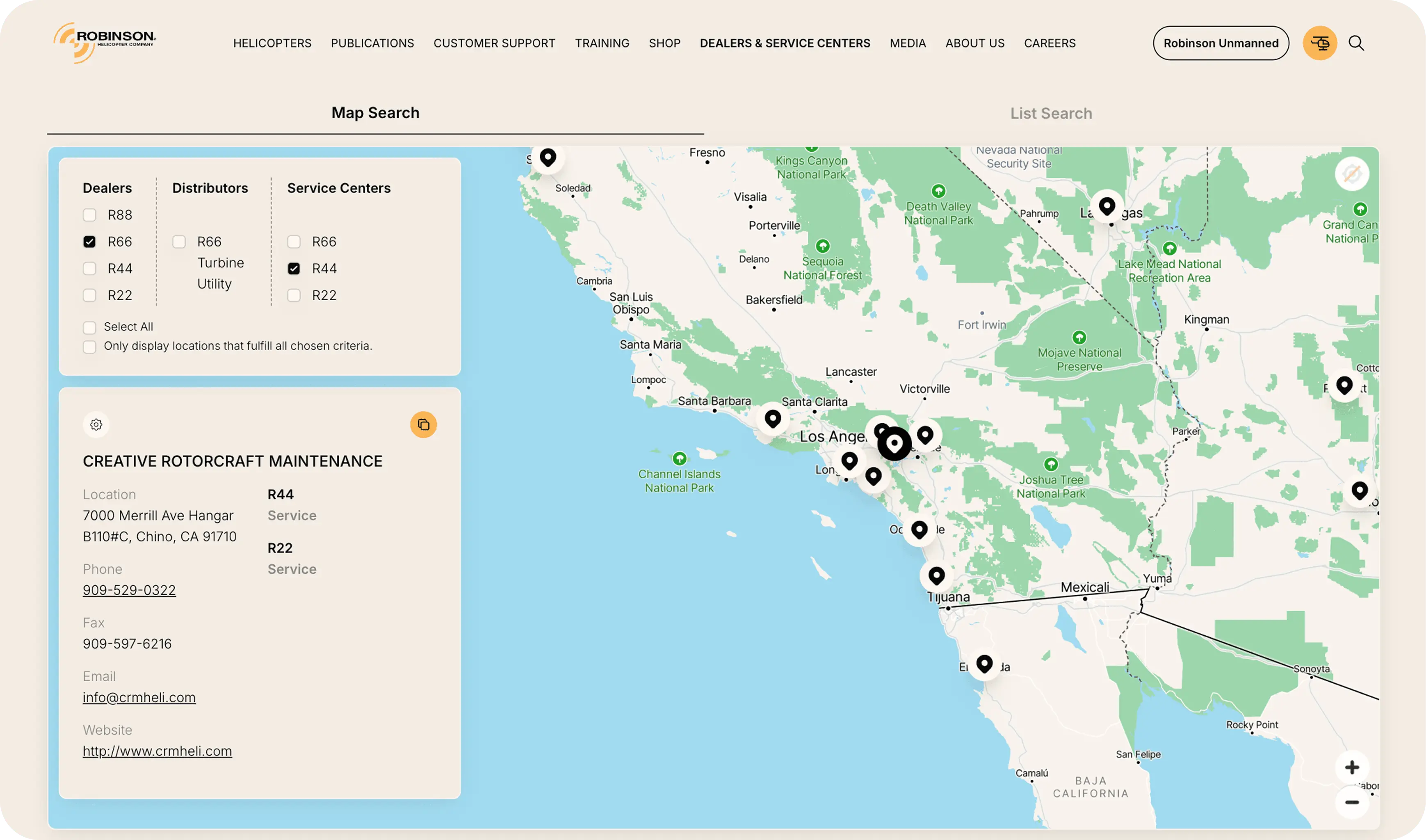Check the R88 Dealers checkbox
The height and width of the screenshot is (840, 1426).
click(89, 215)
